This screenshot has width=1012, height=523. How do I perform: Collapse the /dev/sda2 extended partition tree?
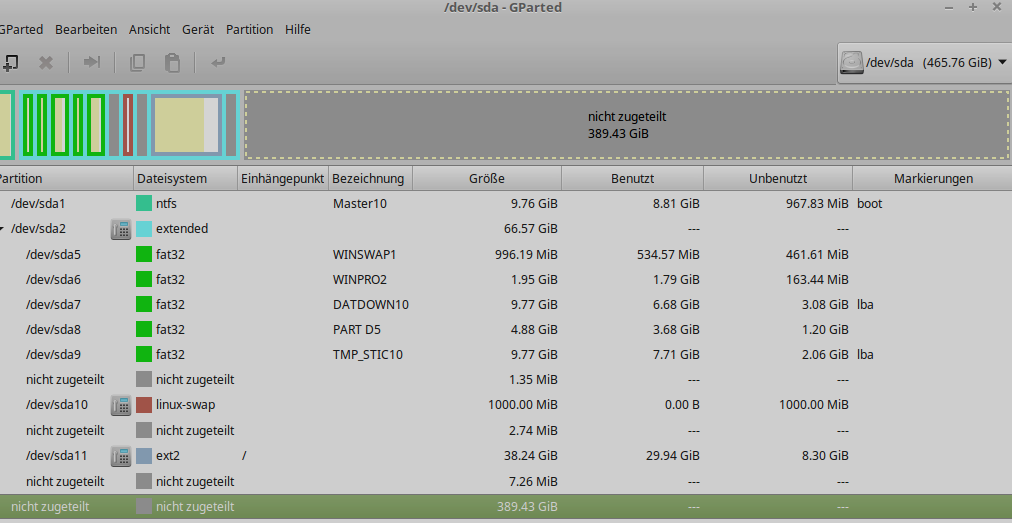tap(2, 229)
